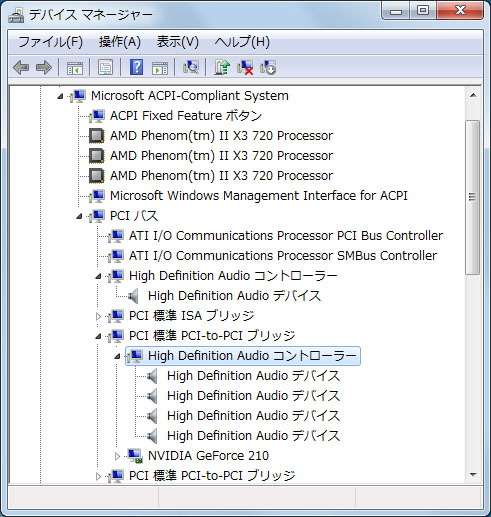
Task: Open the Properties toolbar icon
Action: pos(106,67)
